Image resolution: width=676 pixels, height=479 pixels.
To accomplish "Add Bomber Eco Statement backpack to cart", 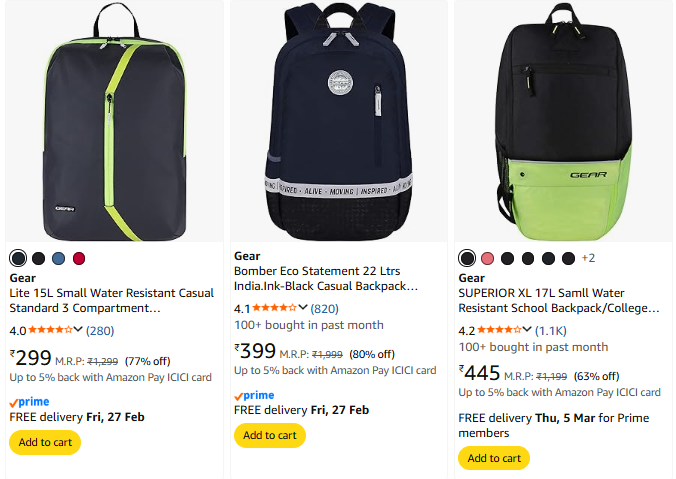I will [270, 435].
